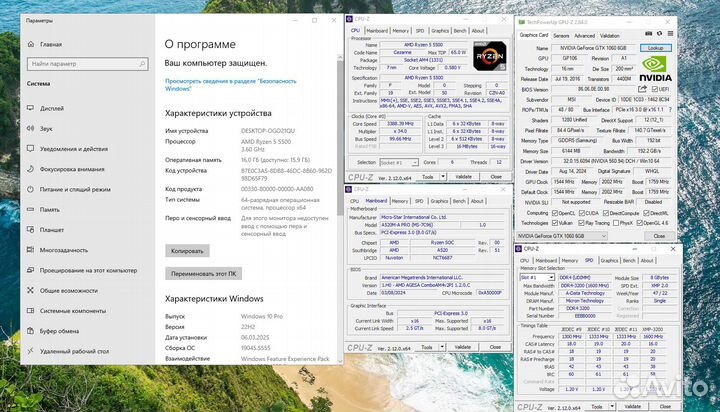
Task: Toggle the OpenCL checkbox
Action: (x=555, y=213)
